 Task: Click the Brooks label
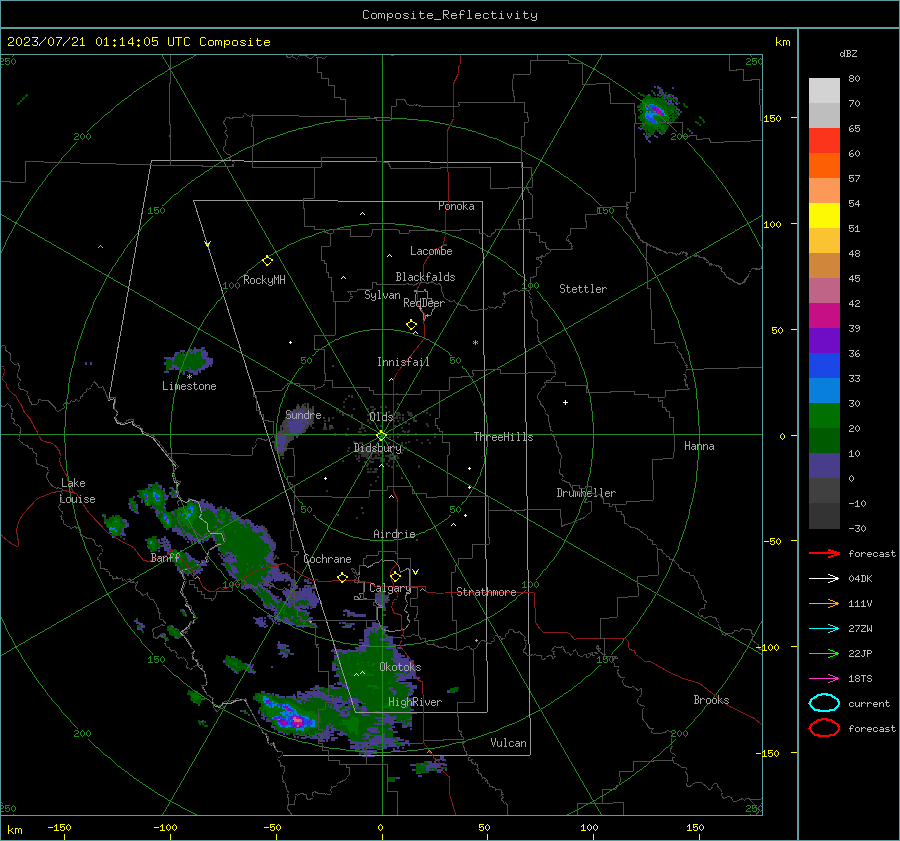(x=711, y=700)
